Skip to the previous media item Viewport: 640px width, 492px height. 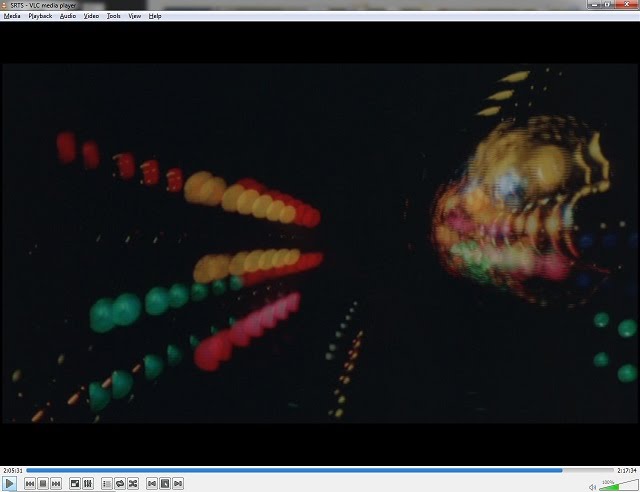point(30,484)
